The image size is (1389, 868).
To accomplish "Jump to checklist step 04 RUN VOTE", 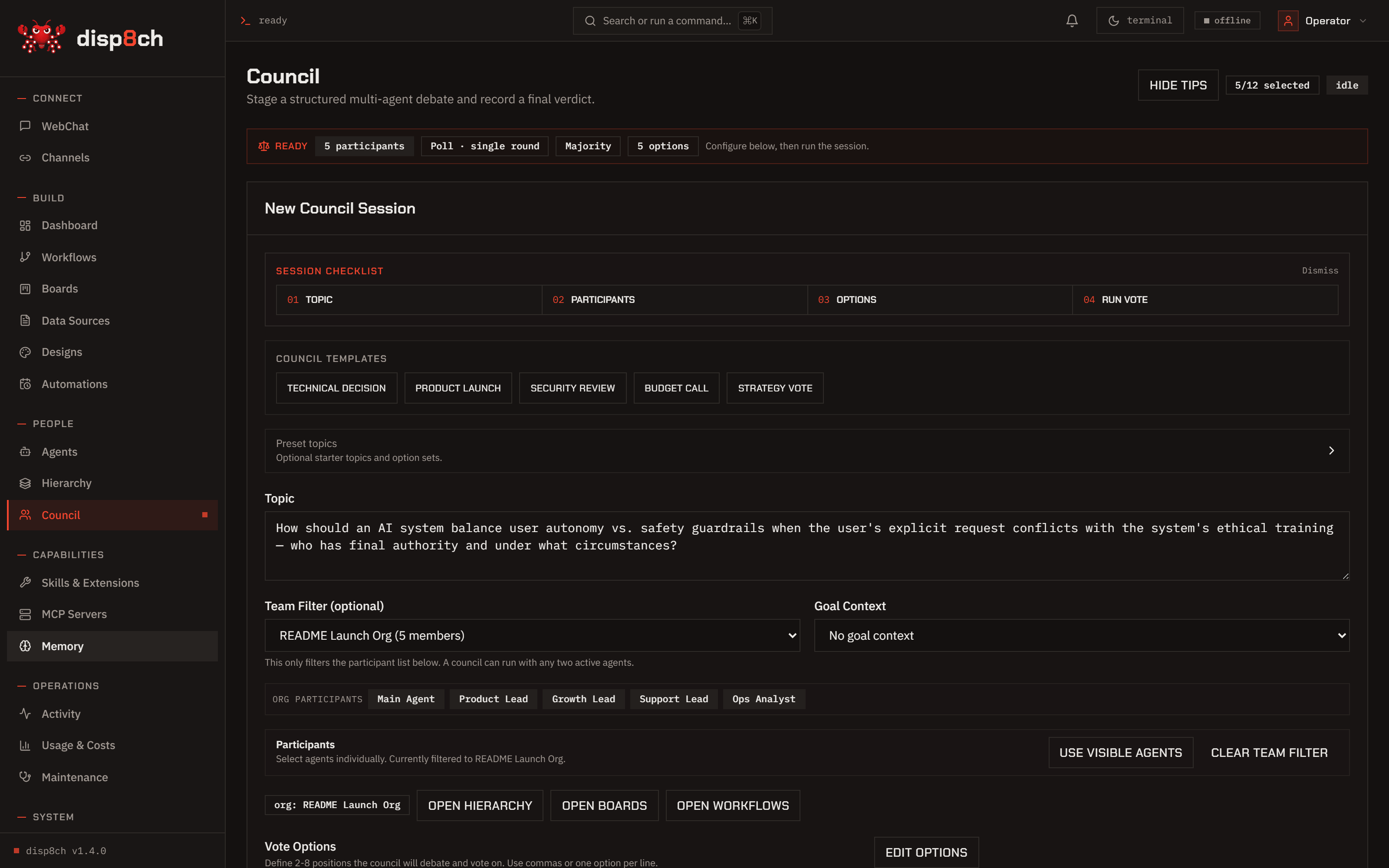I will pyautogui.click(x=1205, y=299).
